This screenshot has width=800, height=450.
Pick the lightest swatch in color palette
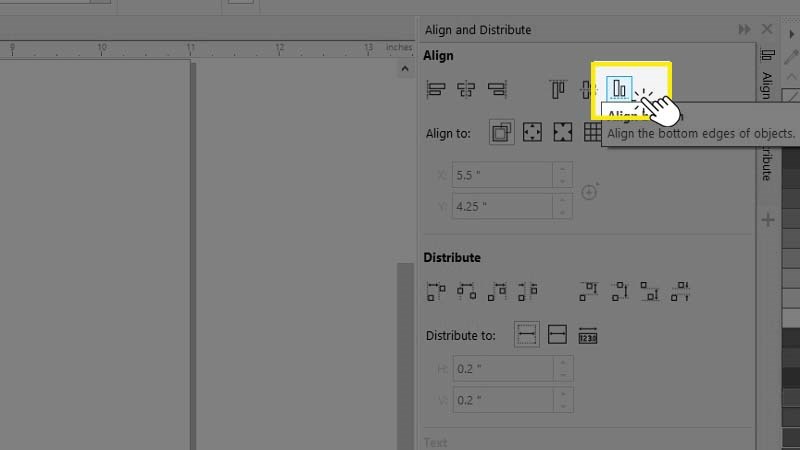(791, 318)
